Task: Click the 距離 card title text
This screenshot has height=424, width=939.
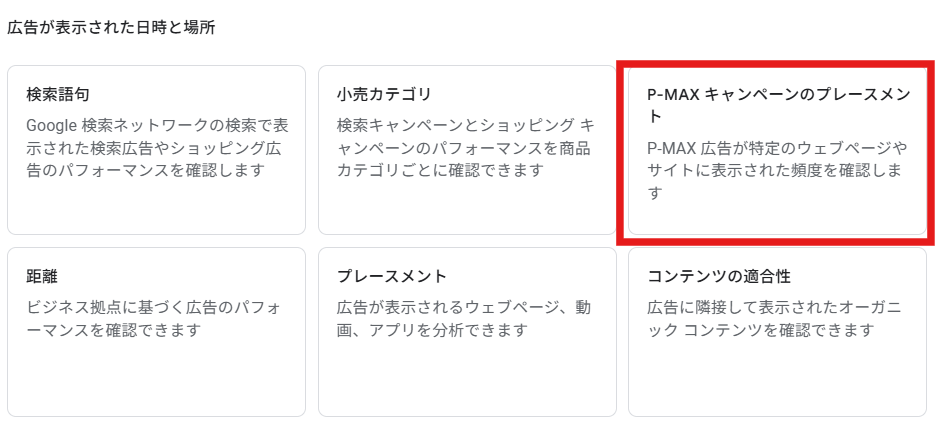Action: pos(42,276)
